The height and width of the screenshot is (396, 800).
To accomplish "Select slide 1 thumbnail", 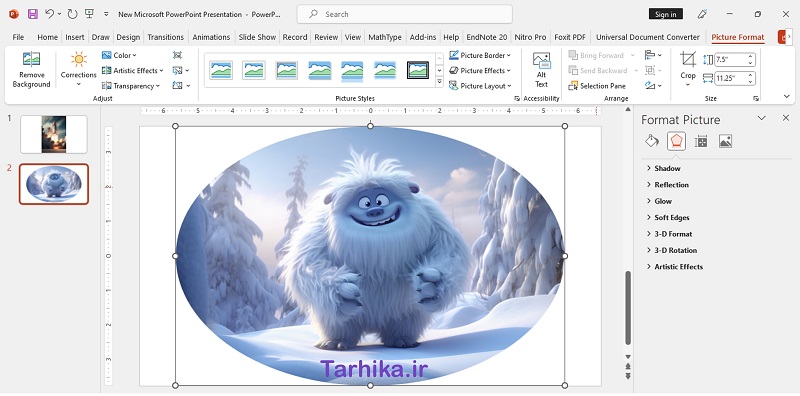I will tap(54, 134).
